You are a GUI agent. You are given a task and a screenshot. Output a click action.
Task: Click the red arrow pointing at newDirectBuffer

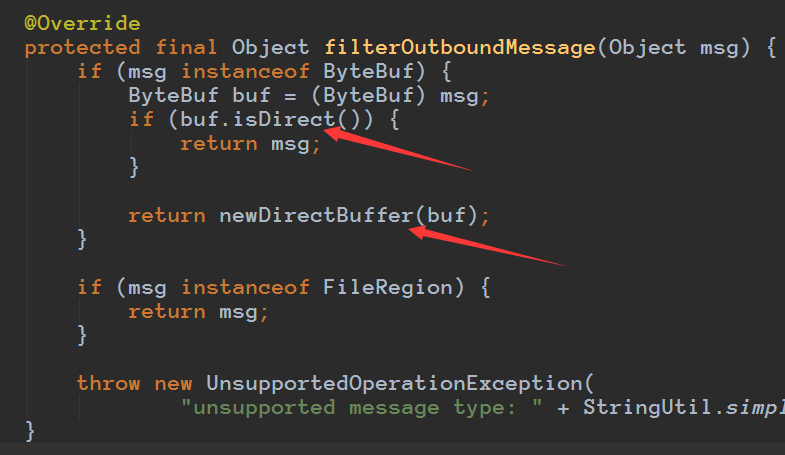pos(490,248)
